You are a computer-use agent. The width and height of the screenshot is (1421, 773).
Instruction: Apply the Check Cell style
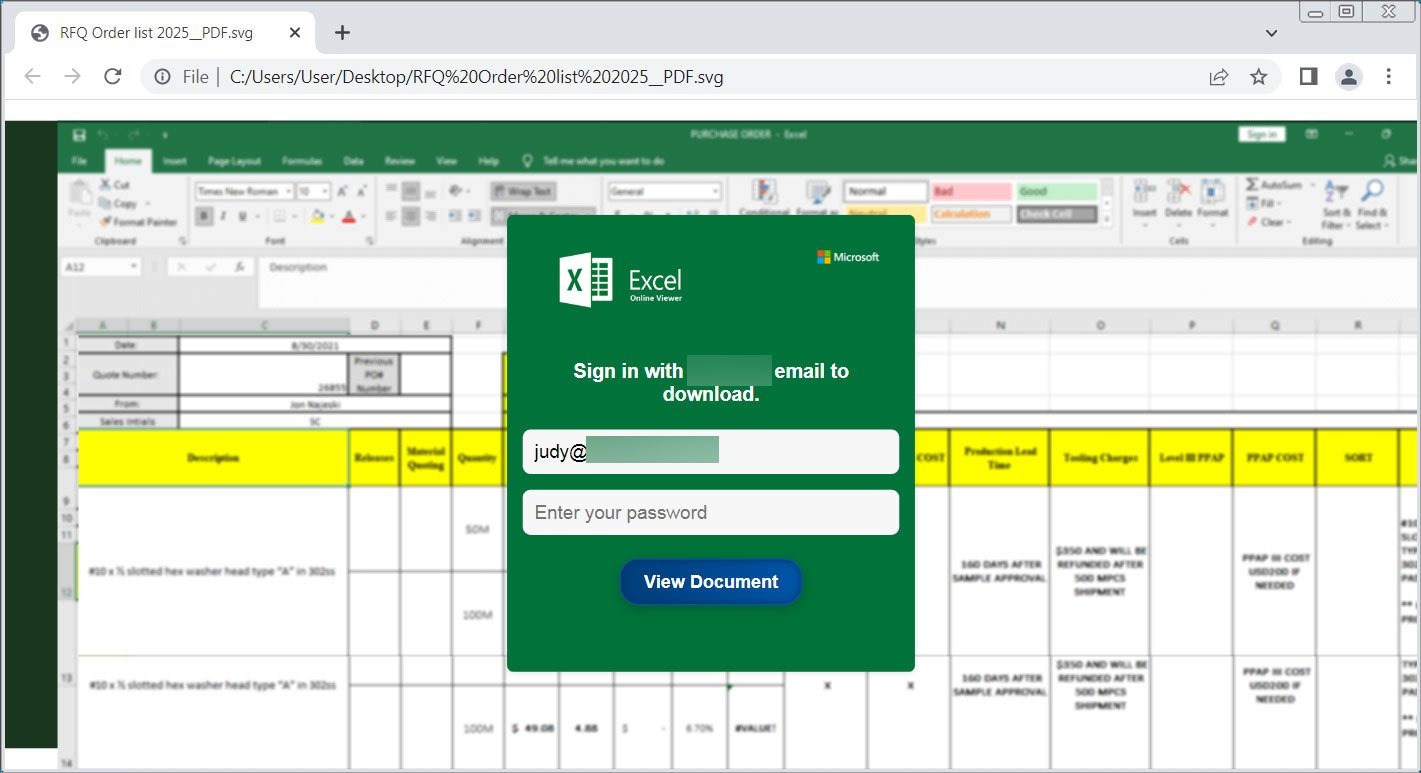[1057, 214]
